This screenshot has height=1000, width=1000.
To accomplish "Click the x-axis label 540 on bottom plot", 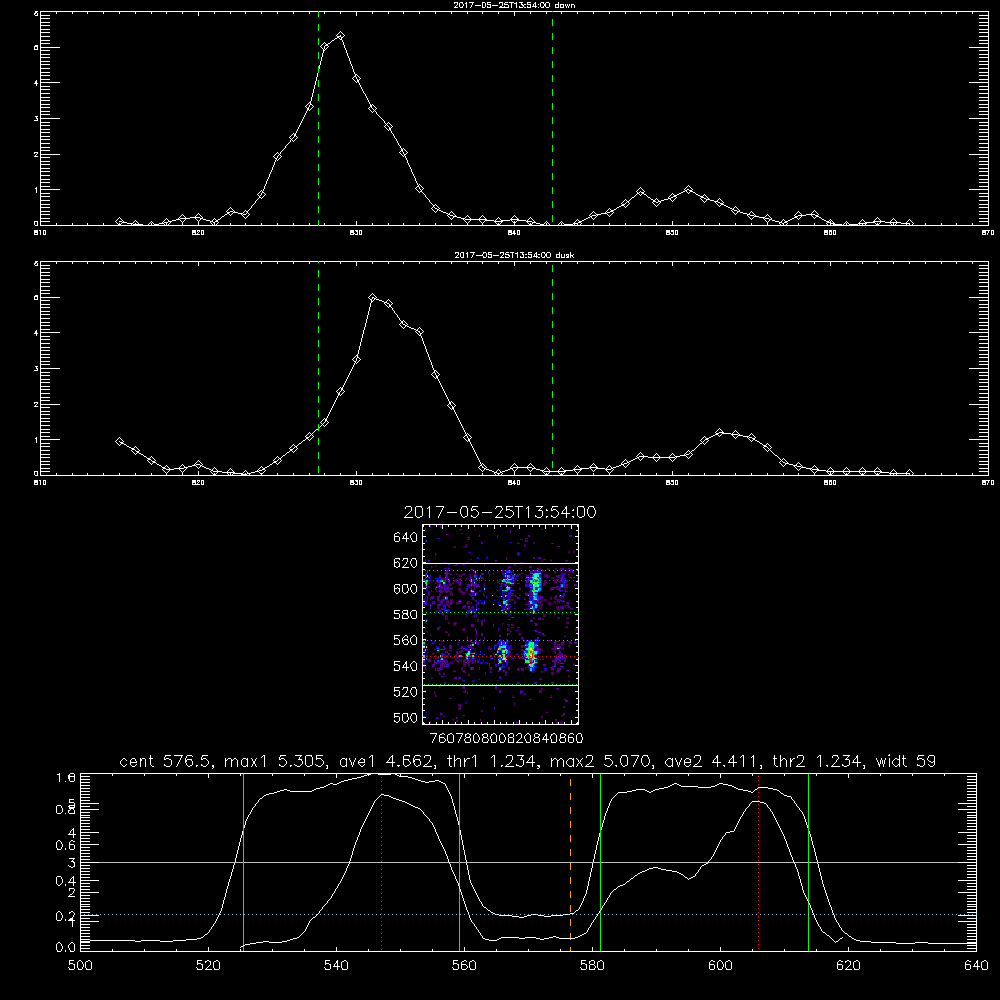I will [x=336, y=966].
